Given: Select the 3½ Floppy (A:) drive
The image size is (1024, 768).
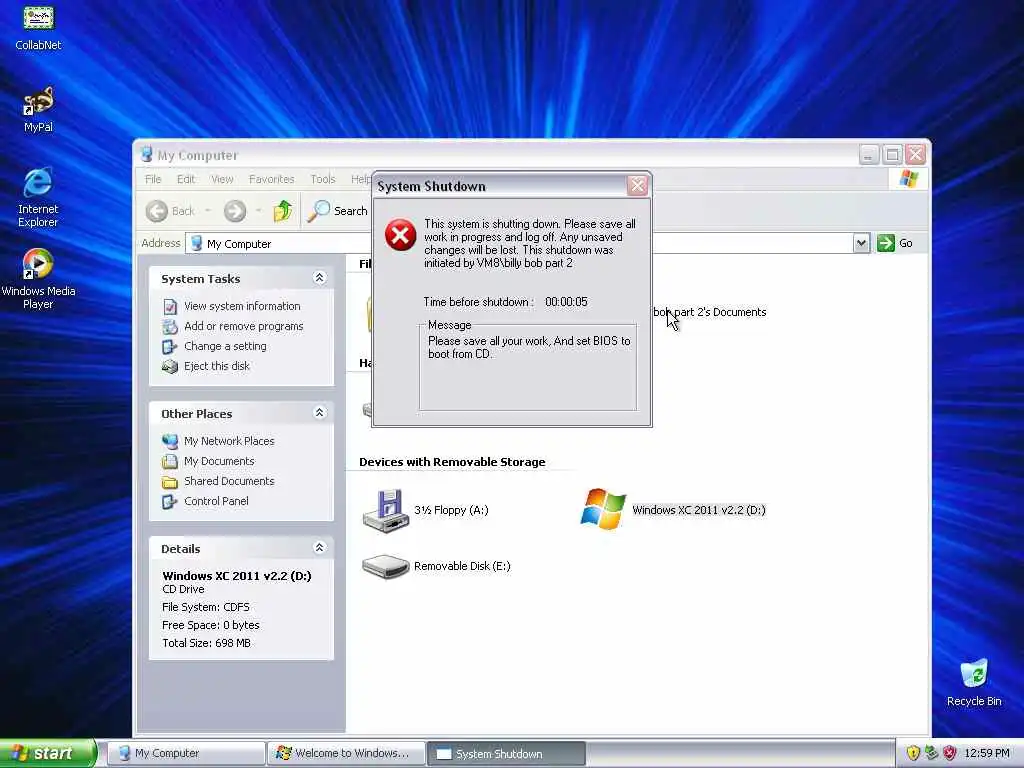Looking at the screenshot, I should click(425, 510).
